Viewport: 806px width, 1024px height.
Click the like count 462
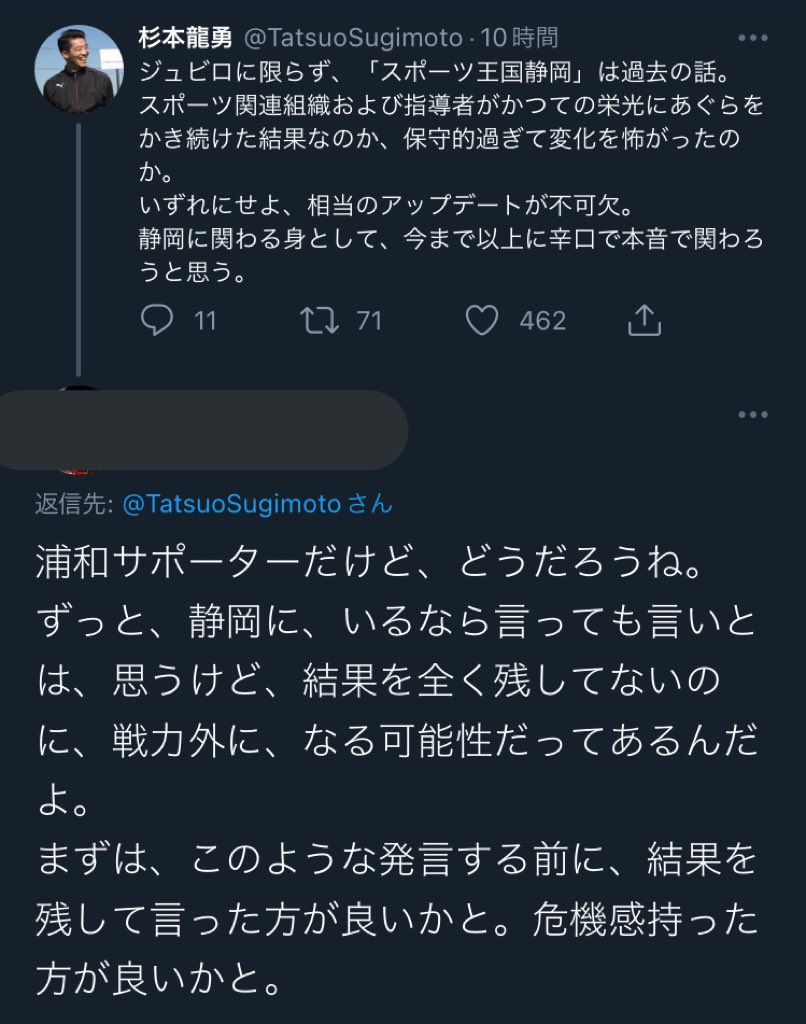(x=543, y=321)
